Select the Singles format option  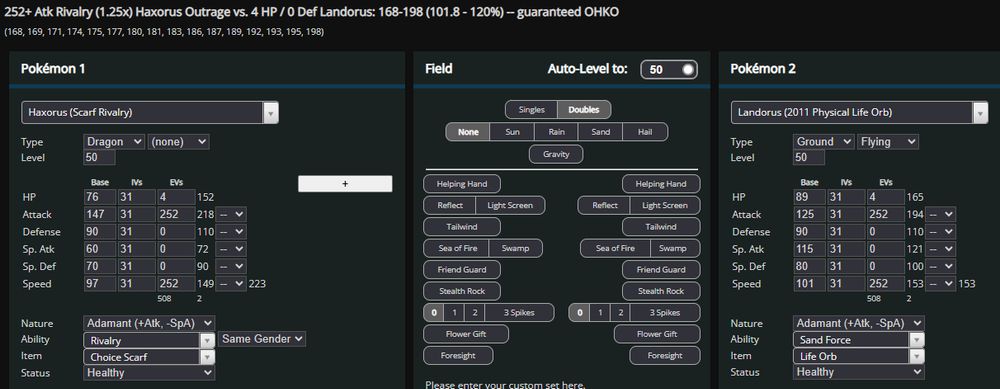click(531, 110)
